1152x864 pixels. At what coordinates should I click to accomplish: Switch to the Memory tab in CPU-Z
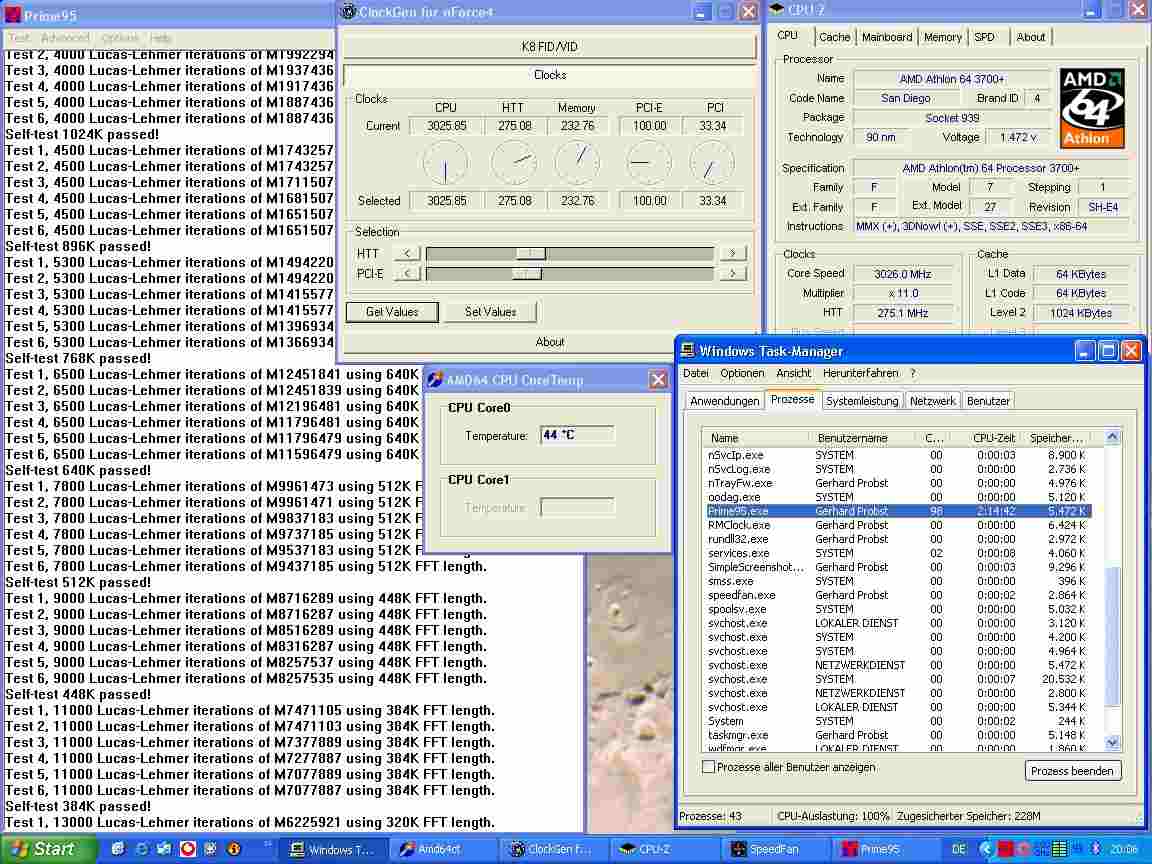pos(943,37)
